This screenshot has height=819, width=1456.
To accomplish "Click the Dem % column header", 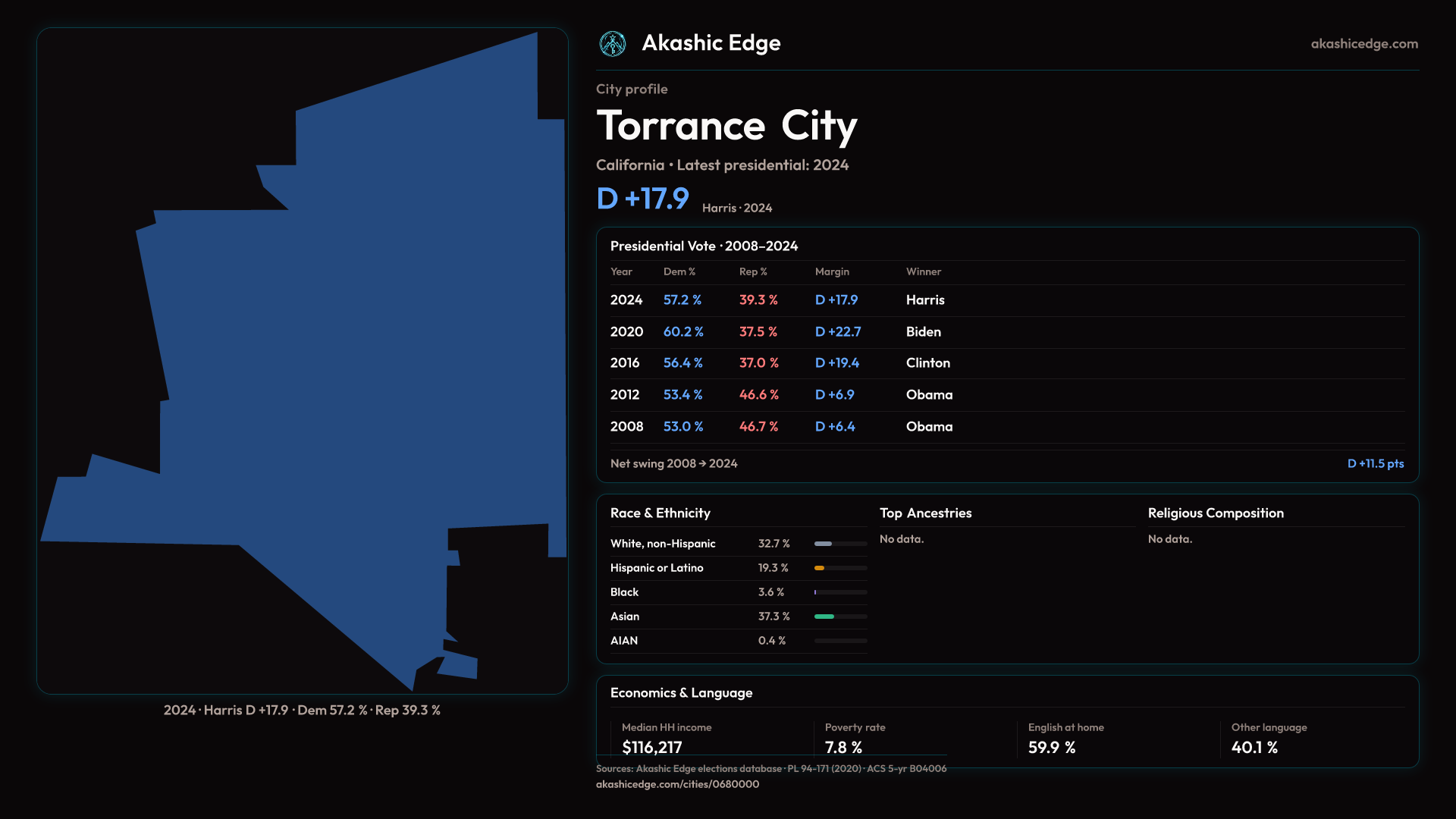I will tap(679, 271).
